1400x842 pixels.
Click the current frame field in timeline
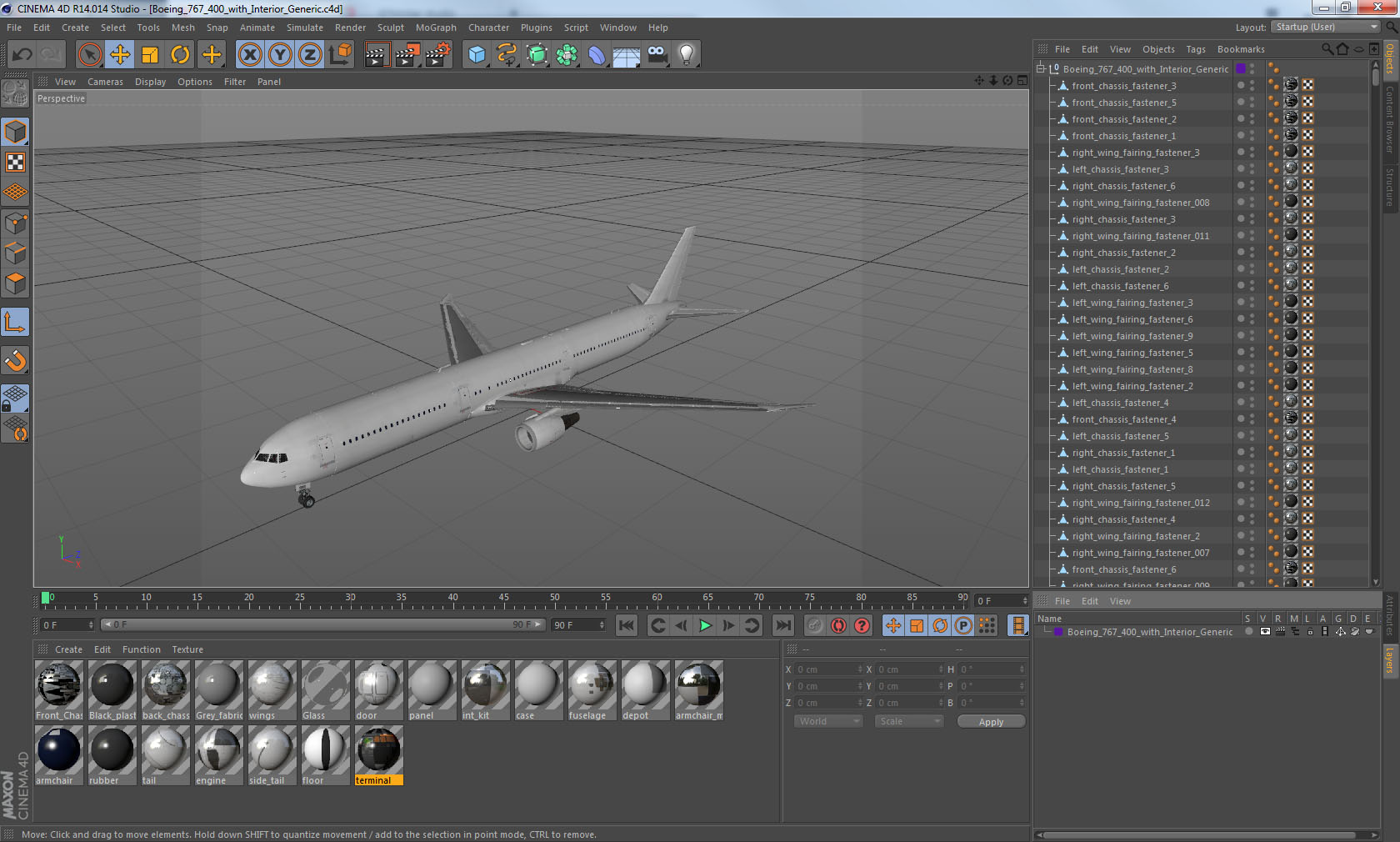pyautogui.click(x=1002, y=601)
